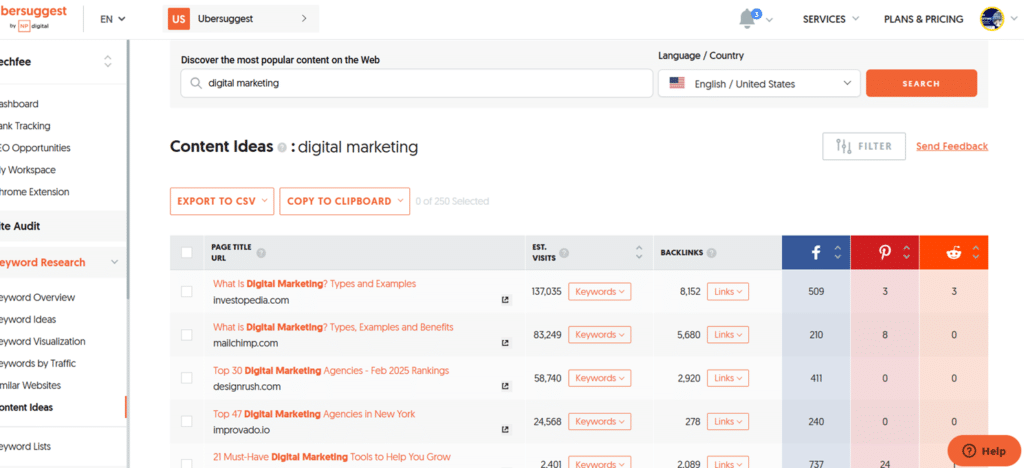Open investopedia.com result in external link icon
This screenshot has width=1024, height=468.
point(505,300)
